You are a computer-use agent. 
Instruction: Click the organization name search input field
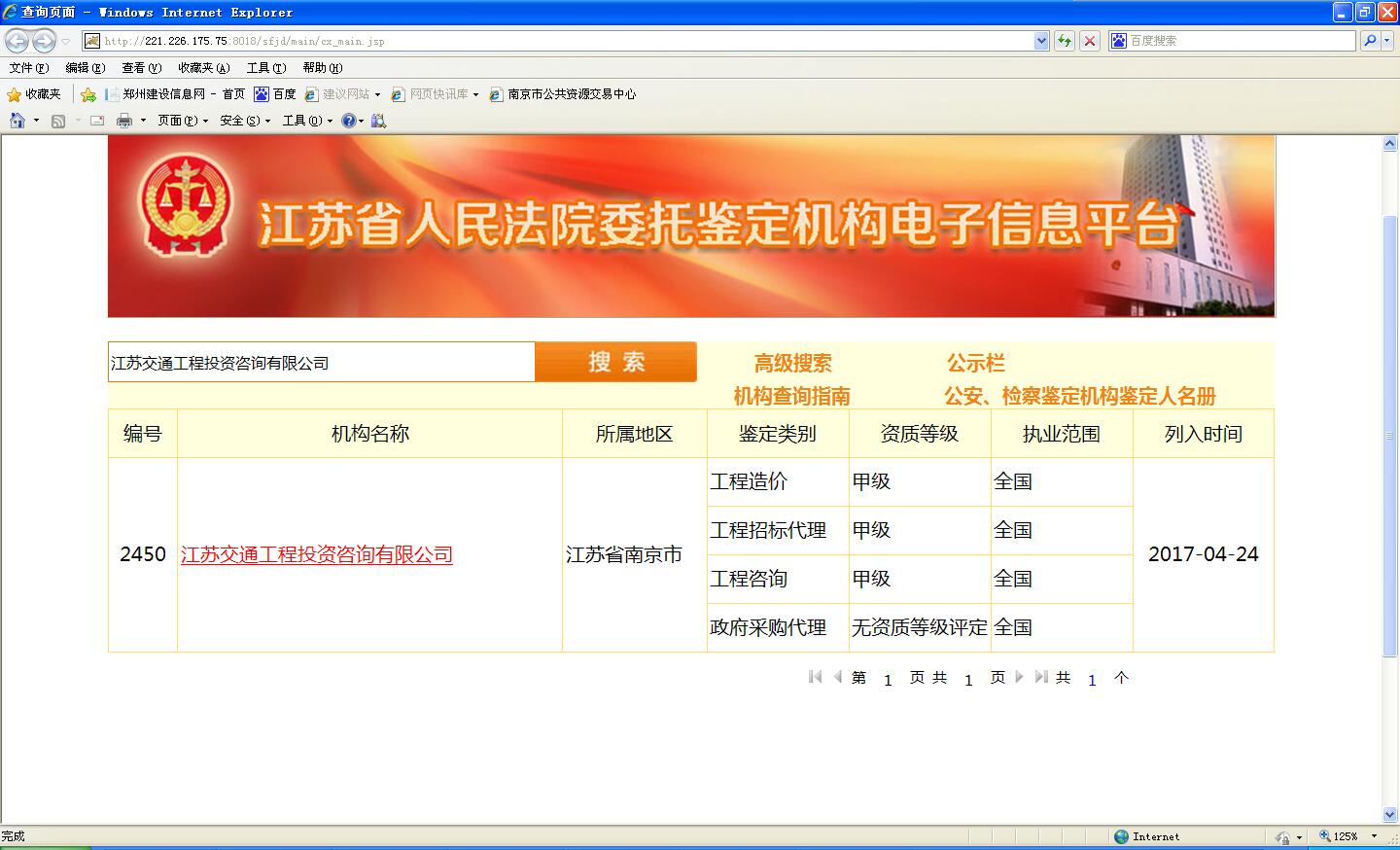(x=321, y=363)
